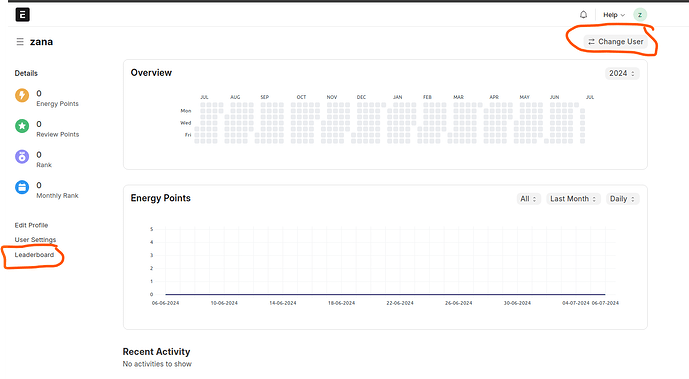
Task: Go to the Leaderboard link
Action: 34,255
